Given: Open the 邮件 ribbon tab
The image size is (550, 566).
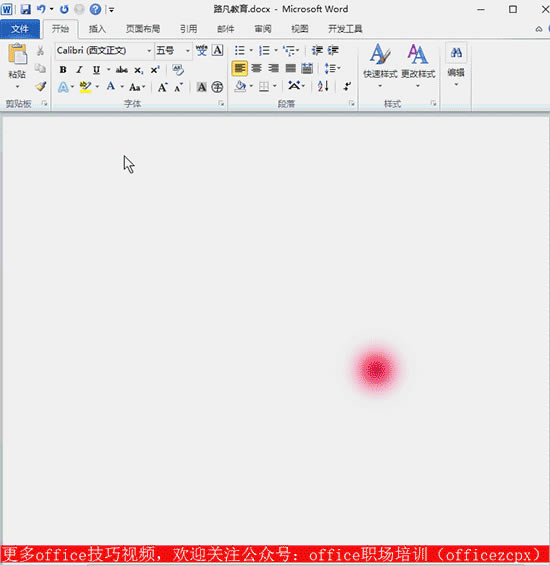Looking at the screenshot, I should tap(226, 29).
